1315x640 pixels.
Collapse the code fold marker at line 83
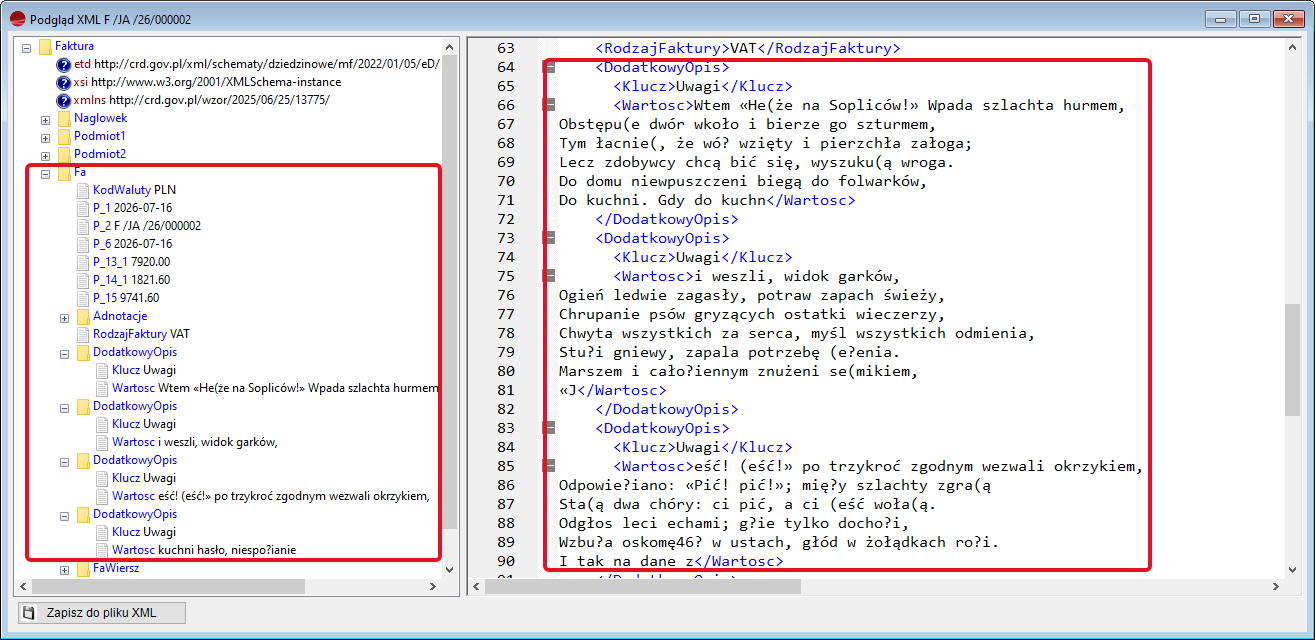(549, 428)
